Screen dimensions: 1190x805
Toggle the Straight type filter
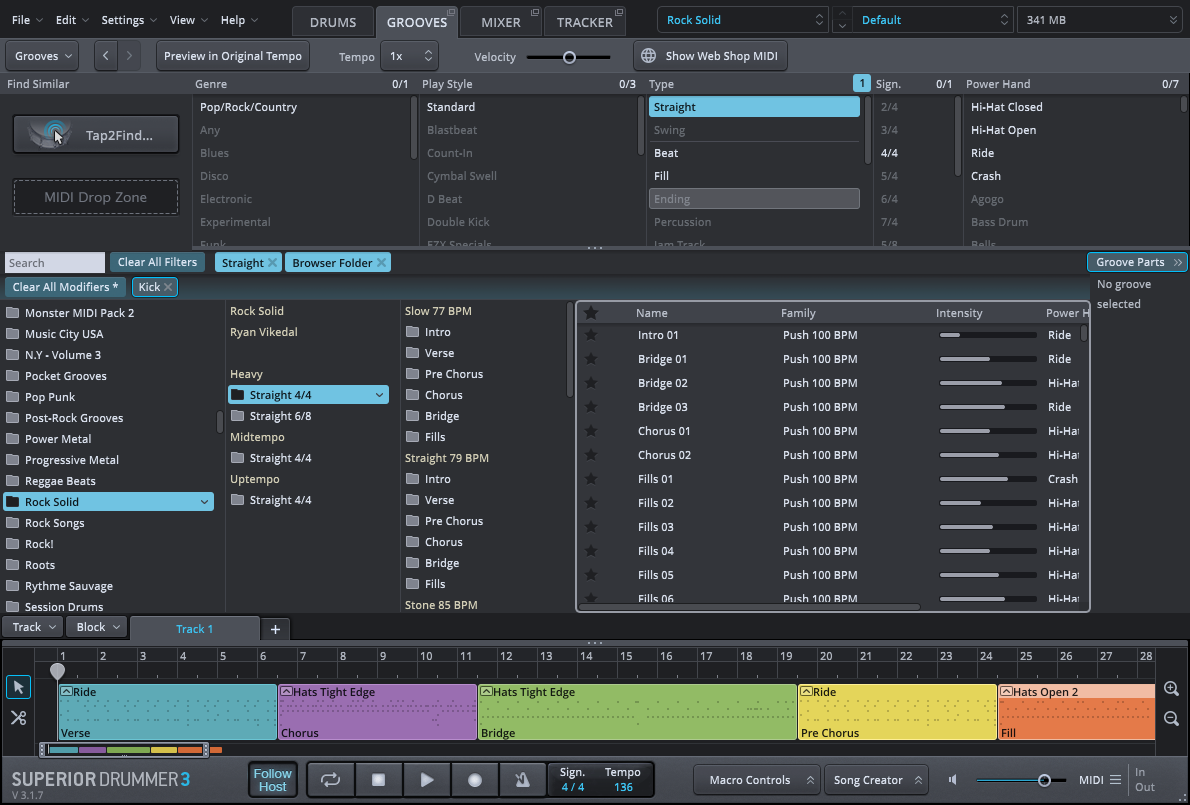click(754, 107)
